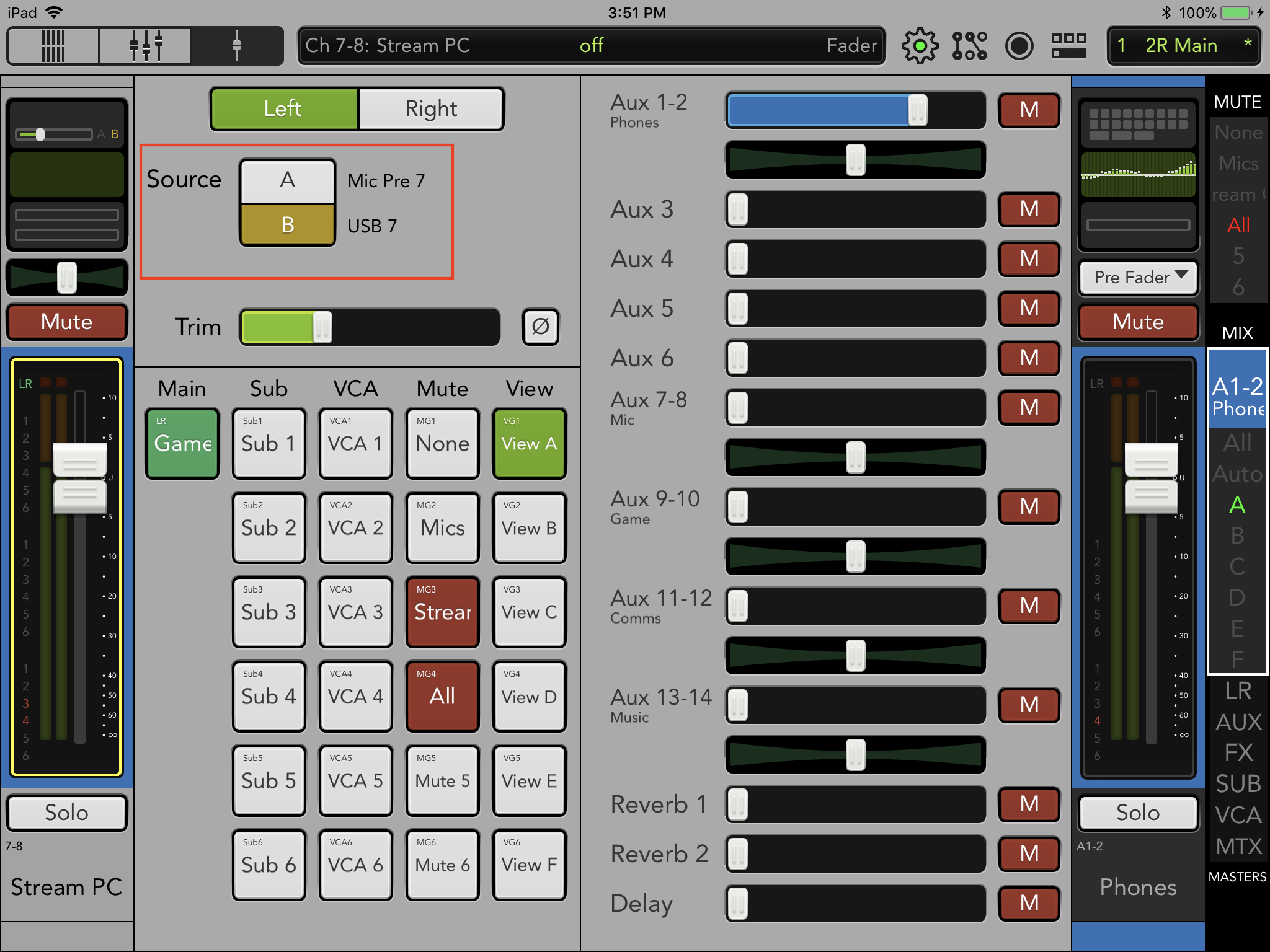Click the Aux 13-14 Music send slider

click(x=856, y=705)
